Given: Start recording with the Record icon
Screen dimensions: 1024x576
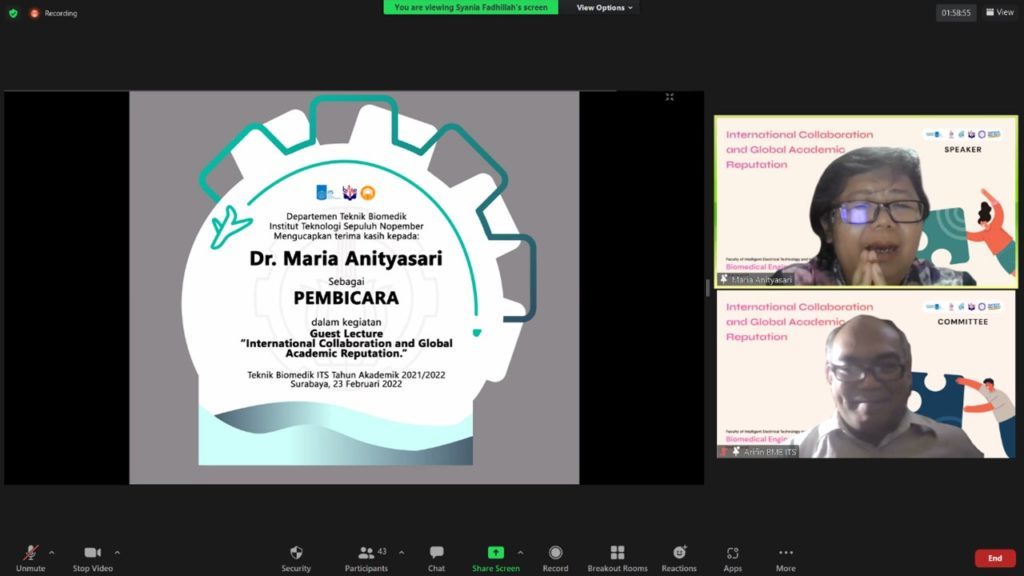Looking at the screenshot, I should tap(555, 553).
